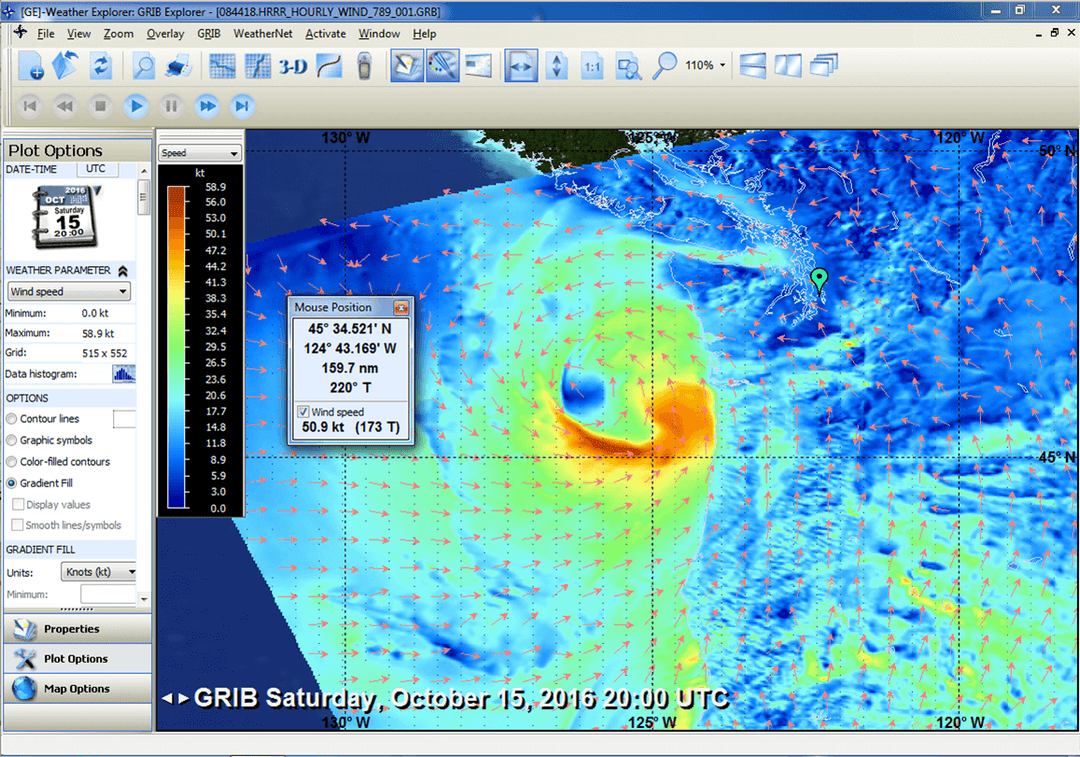Select the Contour lines radio option

click(12, 419)
